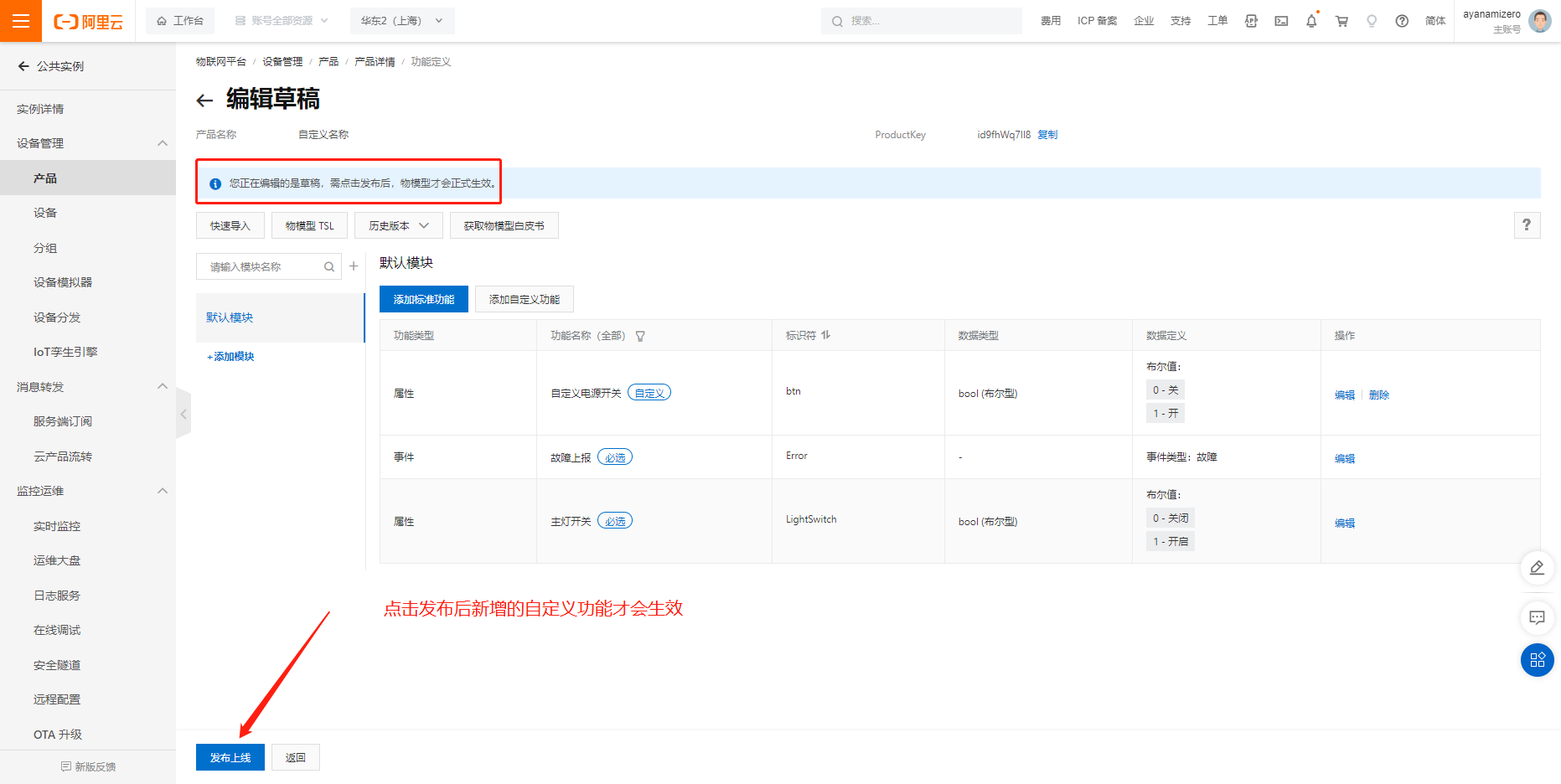Click 删除 link for the btn property
This screenshot has height=784, width=1561.
pos(1378,395)
